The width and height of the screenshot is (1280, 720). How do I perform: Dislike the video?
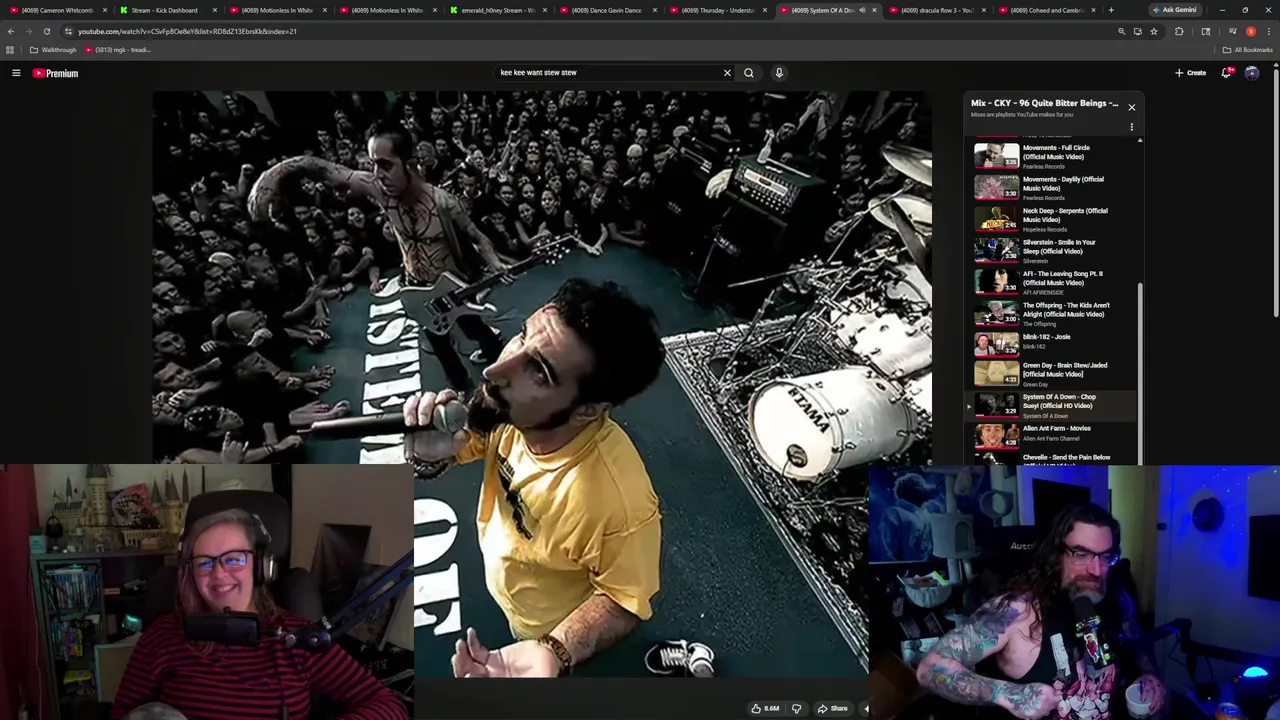796,709
